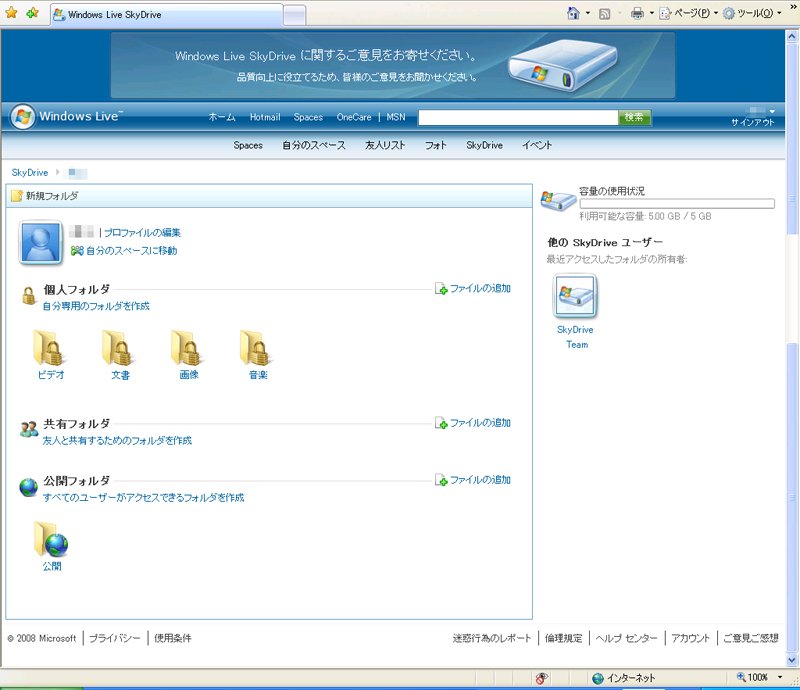This screenshot has width=800, height=690.
Task: Open the ビデオ locked folder icon
Action: (49, 349)
